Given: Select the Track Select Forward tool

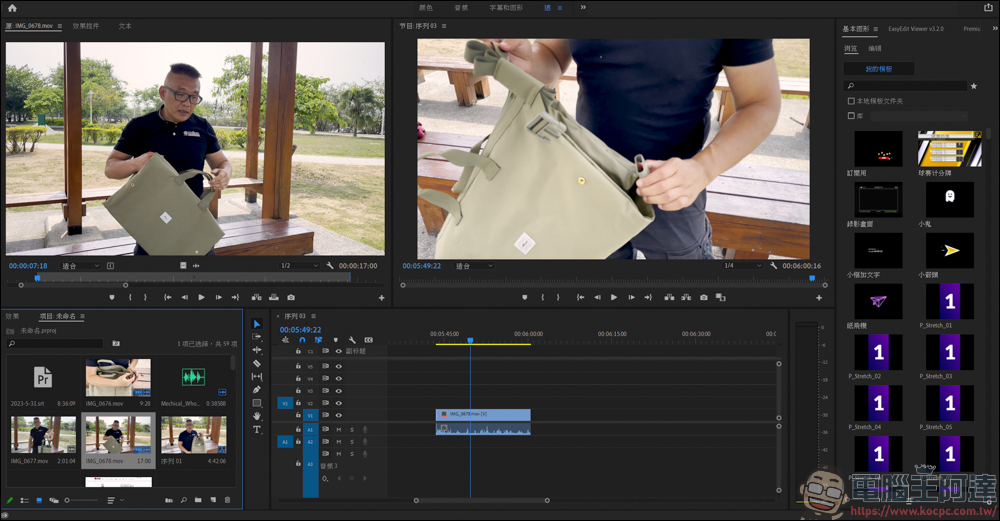Looking at the screenshot, I should [257, 337].
